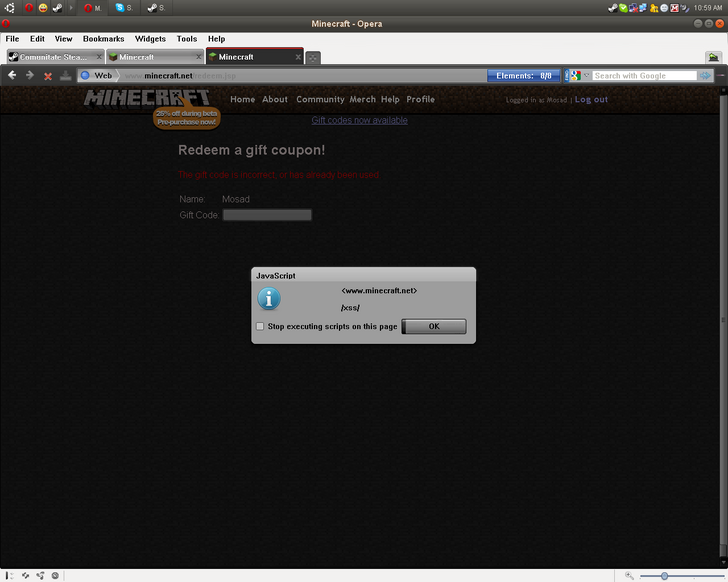
Task: Click the browser Forward arrow button
Action: click(30, 76)
